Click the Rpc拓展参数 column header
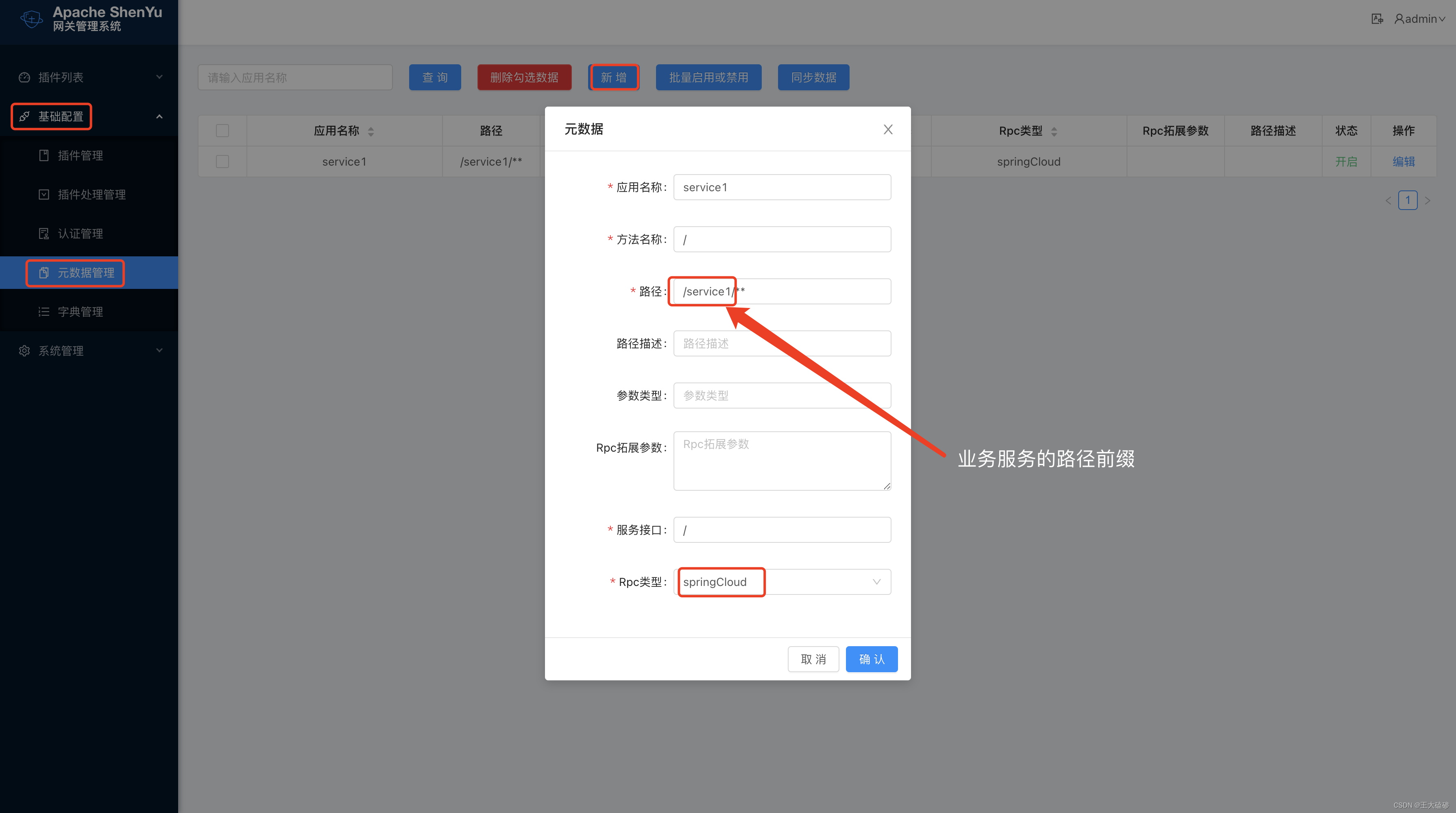 click(x=1175, y=131)
